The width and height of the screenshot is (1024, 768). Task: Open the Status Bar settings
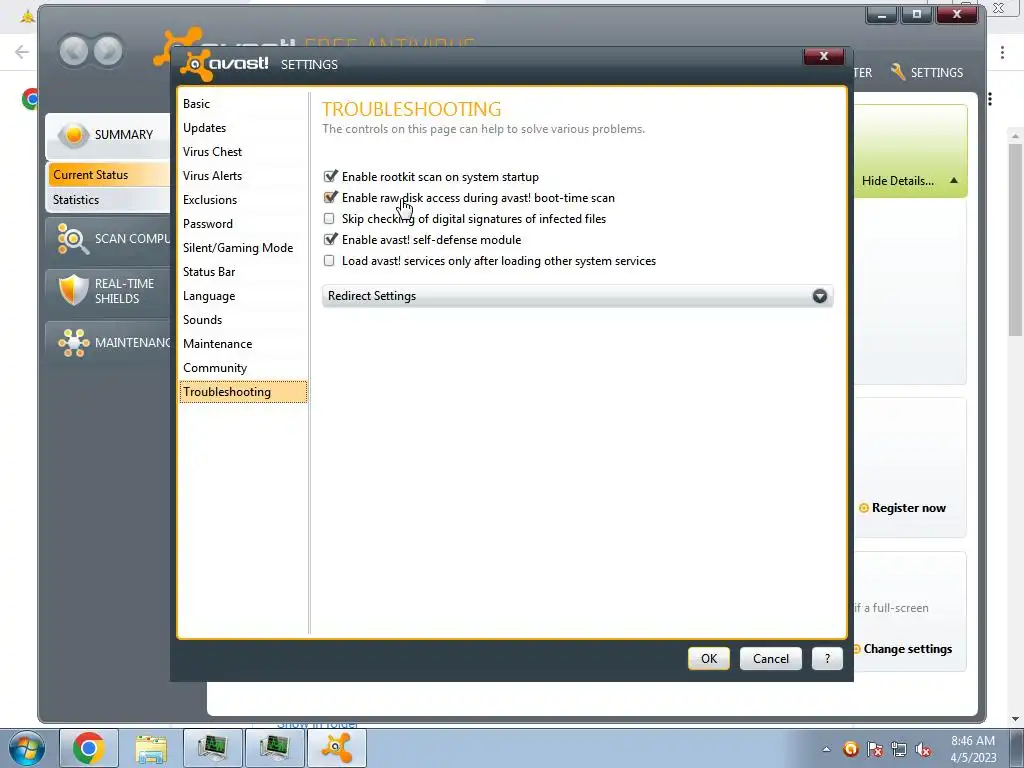click(209, 272)
